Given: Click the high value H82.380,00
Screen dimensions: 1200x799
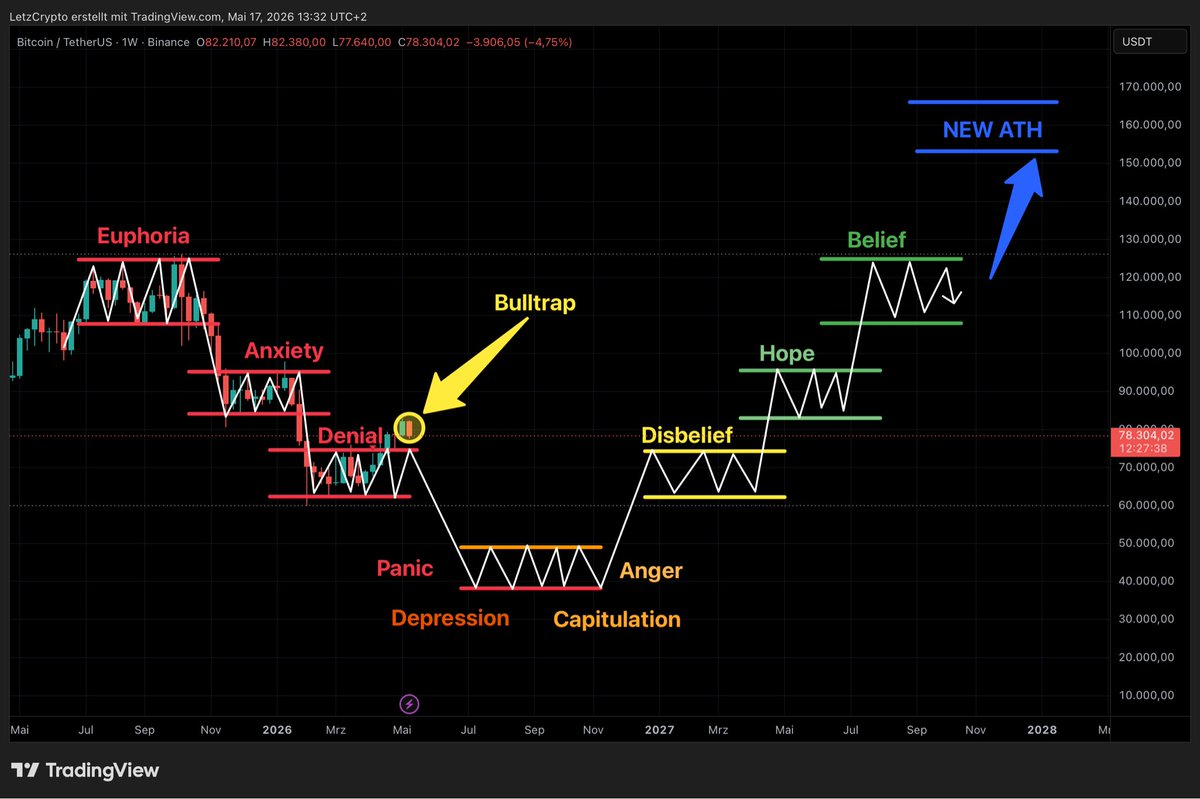Looking at the screenshot, I should [x=294, y=42].
